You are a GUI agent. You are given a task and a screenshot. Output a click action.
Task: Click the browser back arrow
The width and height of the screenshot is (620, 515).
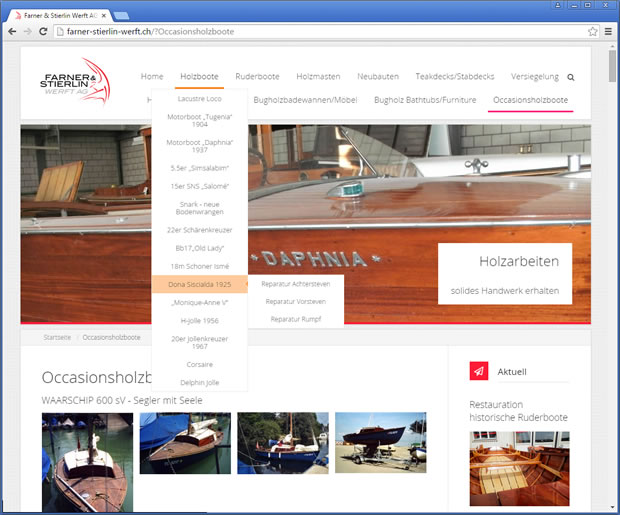[11, 32]
